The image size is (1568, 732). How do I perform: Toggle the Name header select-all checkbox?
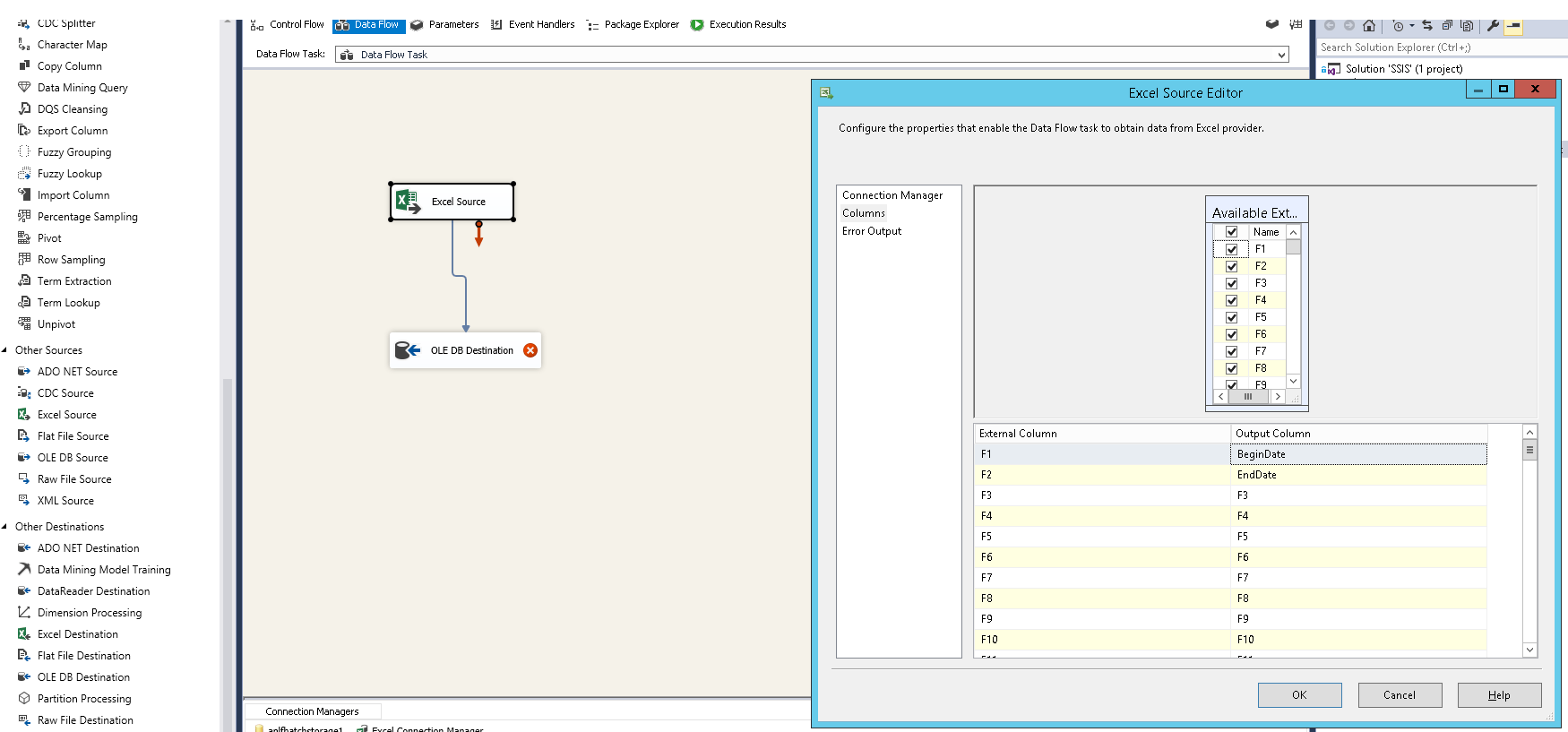(1231, 232)
